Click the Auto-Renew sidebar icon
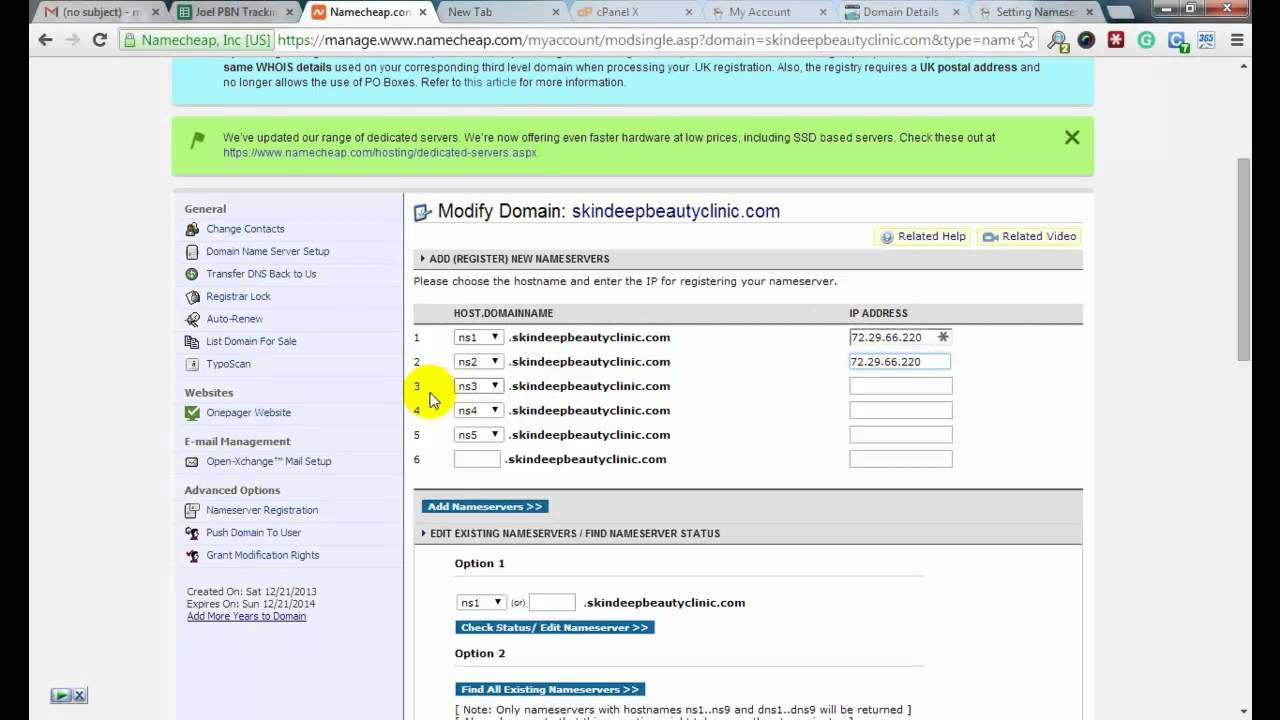 tap(192, 319)
